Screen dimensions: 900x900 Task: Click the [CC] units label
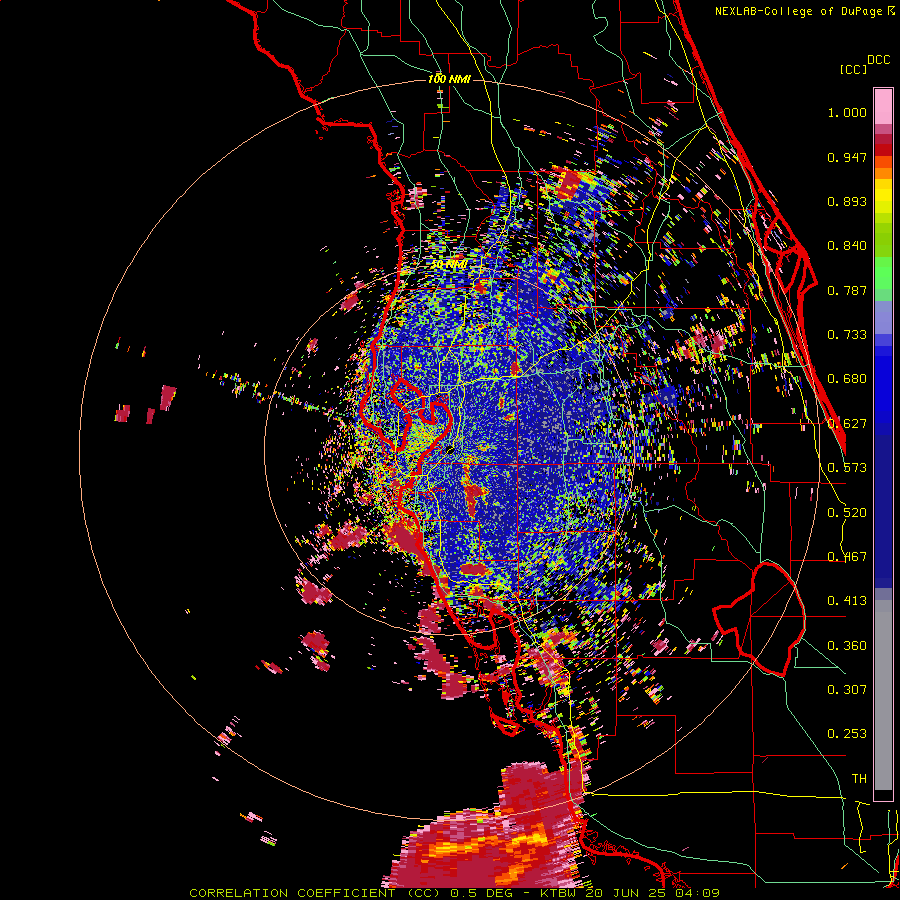853,69
